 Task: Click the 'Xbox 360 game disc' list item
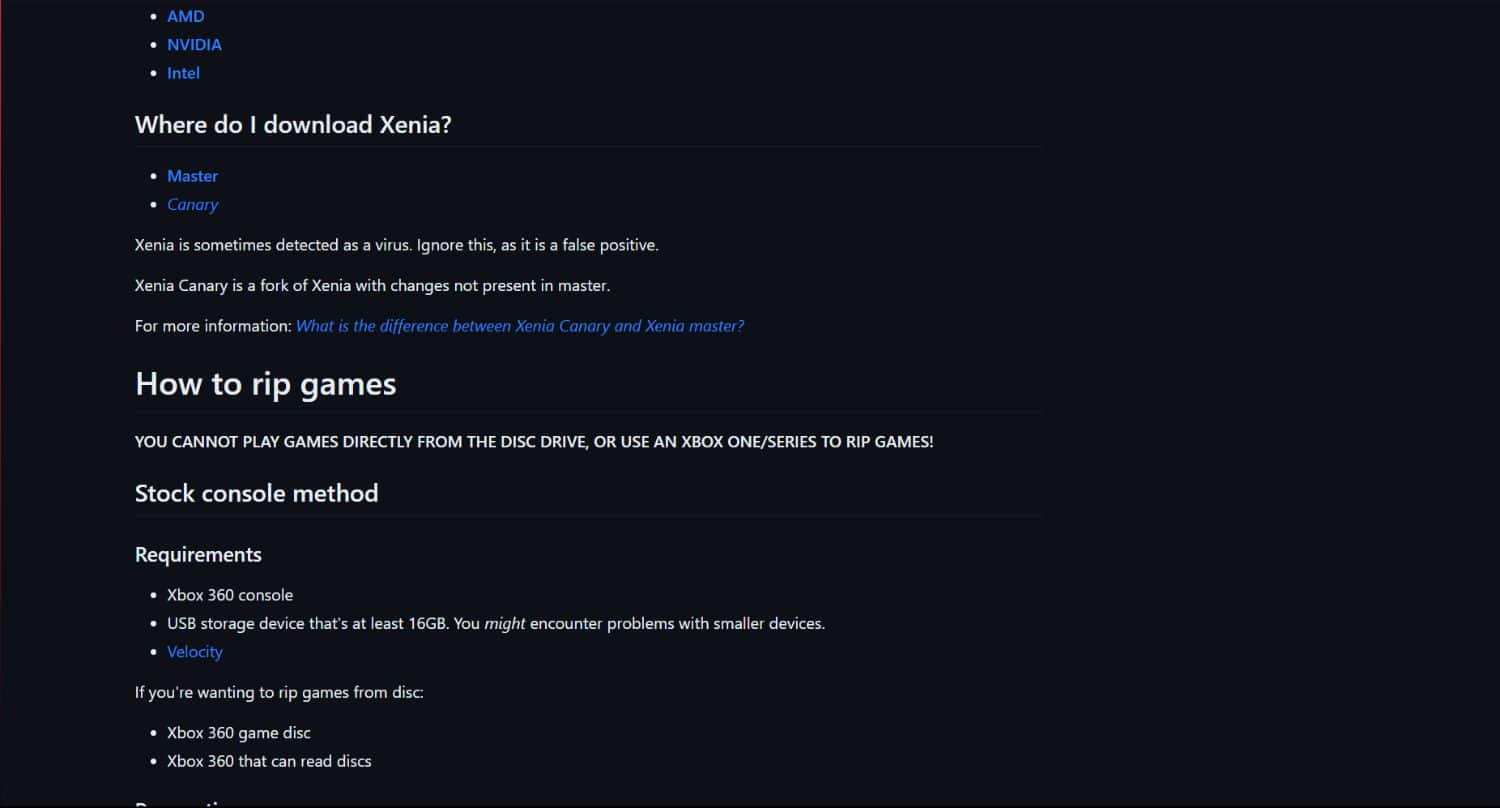239,733
